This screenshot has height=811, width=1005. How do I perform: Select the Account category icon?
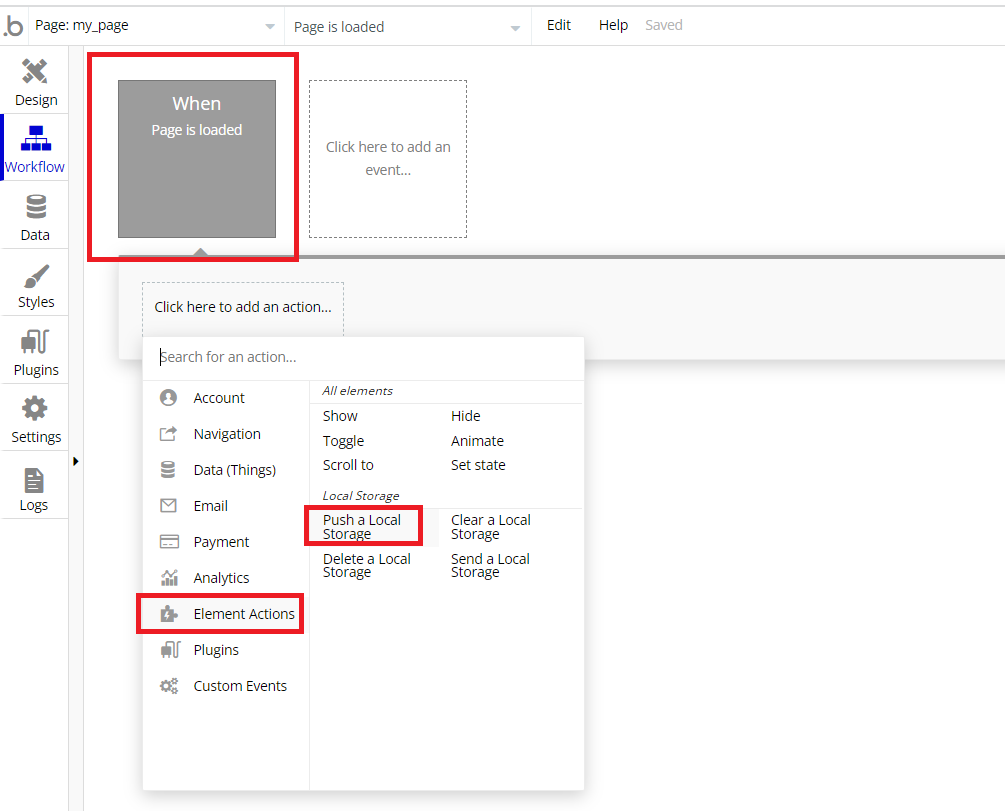(169, 397)
